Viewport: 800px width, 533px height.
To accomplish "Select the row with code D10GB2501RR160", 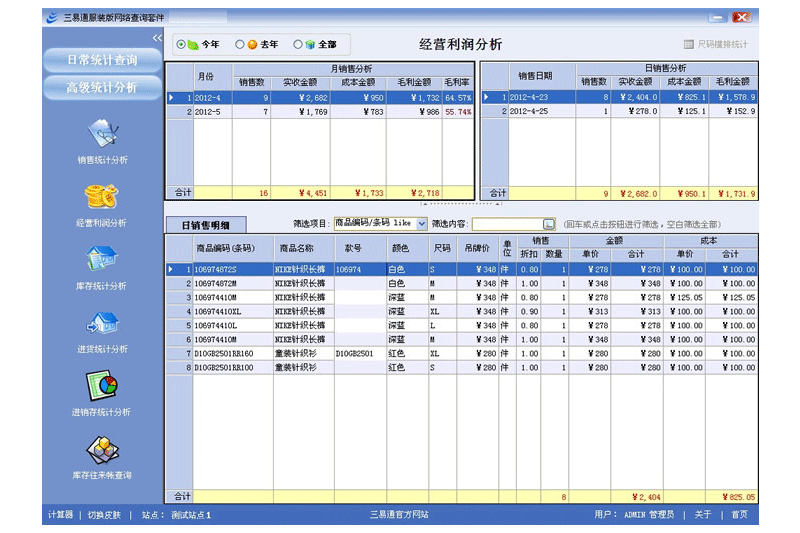I will click(x=462, y=353).
